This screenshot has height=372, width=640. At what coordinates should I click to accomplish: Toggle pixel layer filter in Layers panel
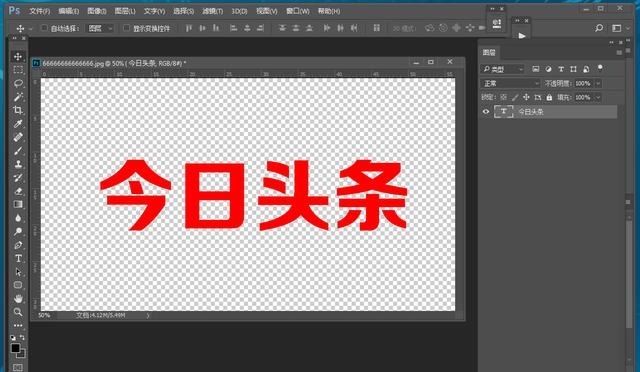tap(536, 69)
